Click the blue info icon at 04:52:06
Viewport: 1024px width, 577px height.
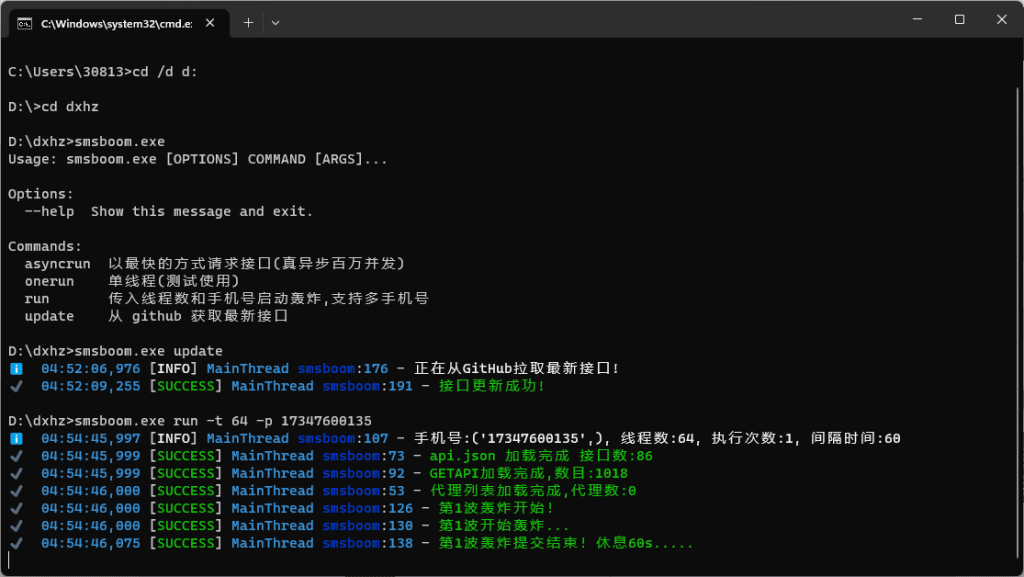pos(16,369)
